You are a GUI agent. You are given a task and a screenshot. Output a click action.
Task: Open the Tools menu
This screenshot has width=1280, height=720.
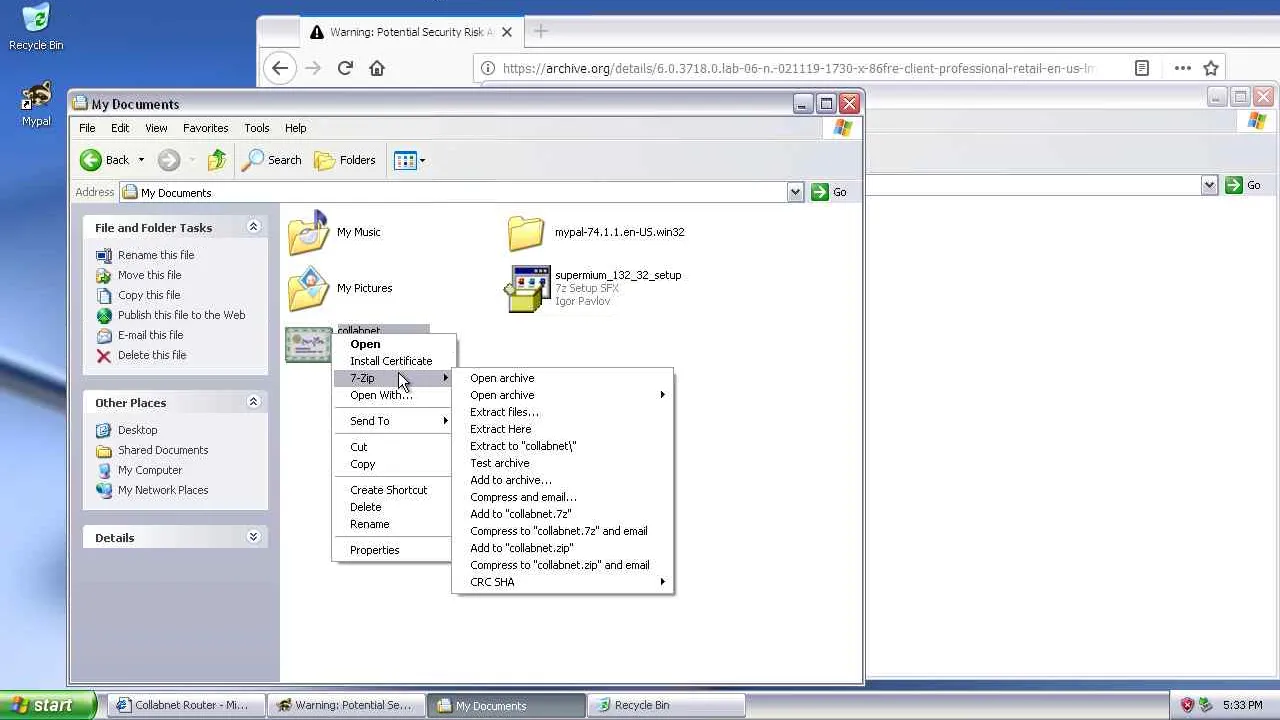pos(256,128)
